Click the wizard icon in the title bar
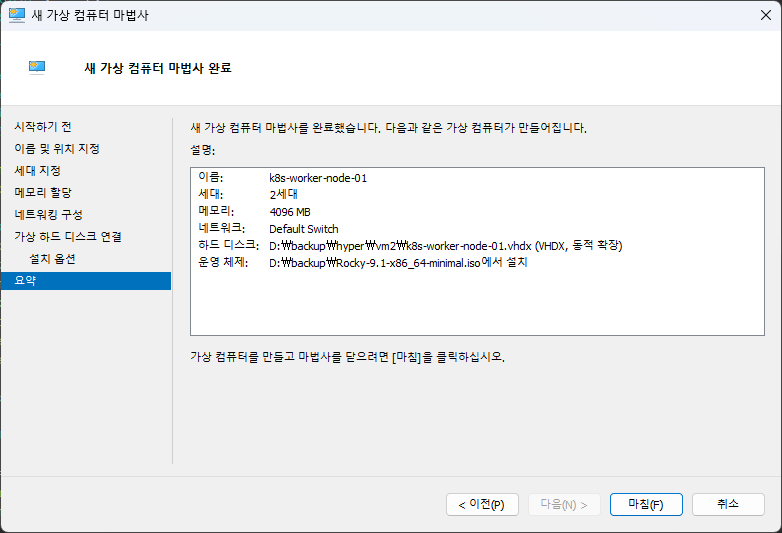Screen dimensions: 782x533 pos(17,15)
